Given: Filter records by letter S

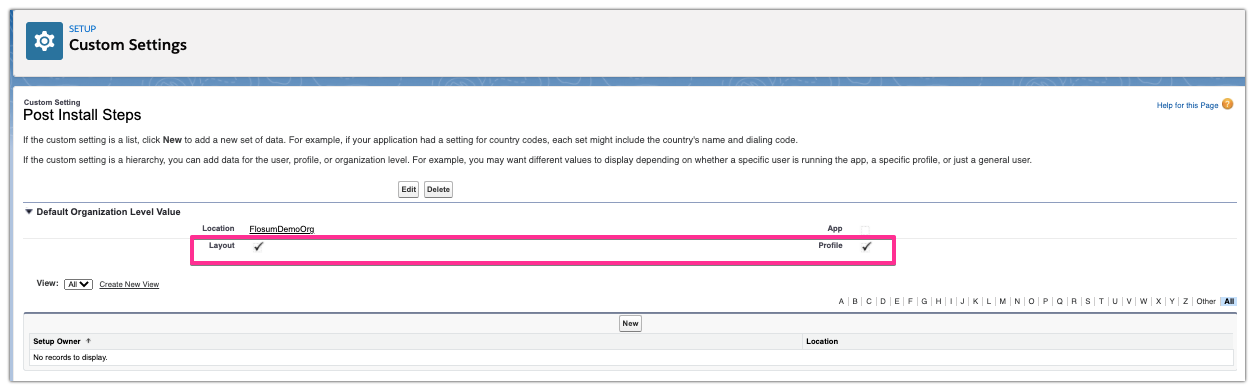Looking at the screenshot, I should click(1088, 301).
